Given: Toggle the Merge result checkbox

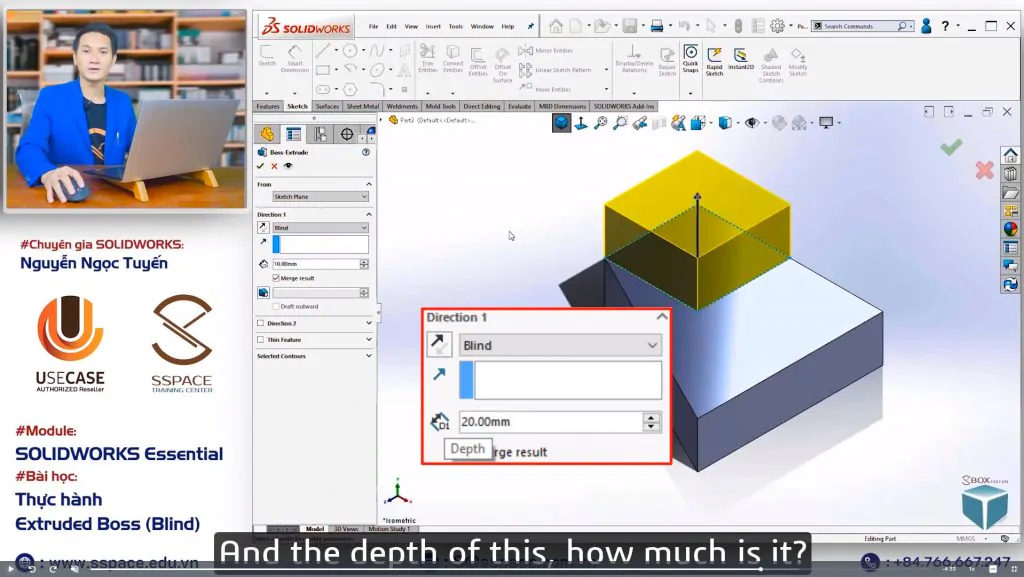Looking at the screenshot, I should click(276, 278).
